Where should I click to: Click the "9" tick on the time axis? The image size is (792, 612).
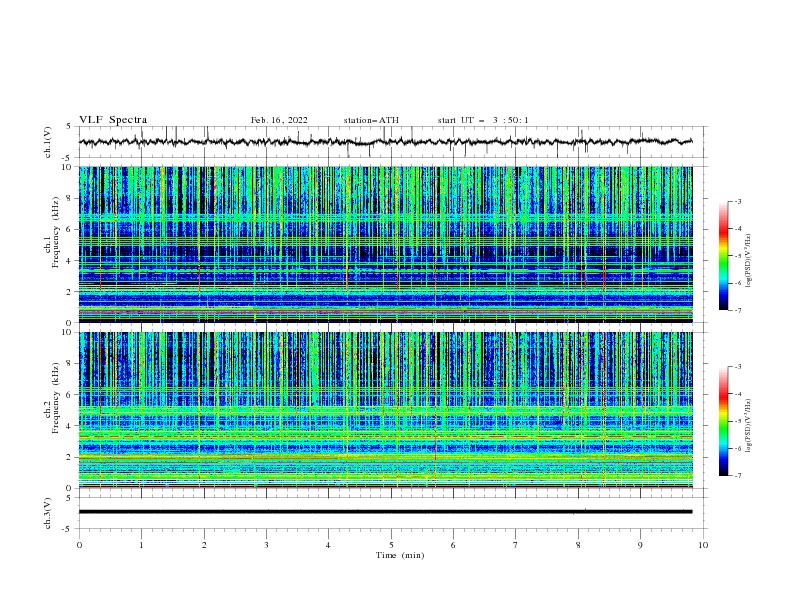(x=640, y=545)
